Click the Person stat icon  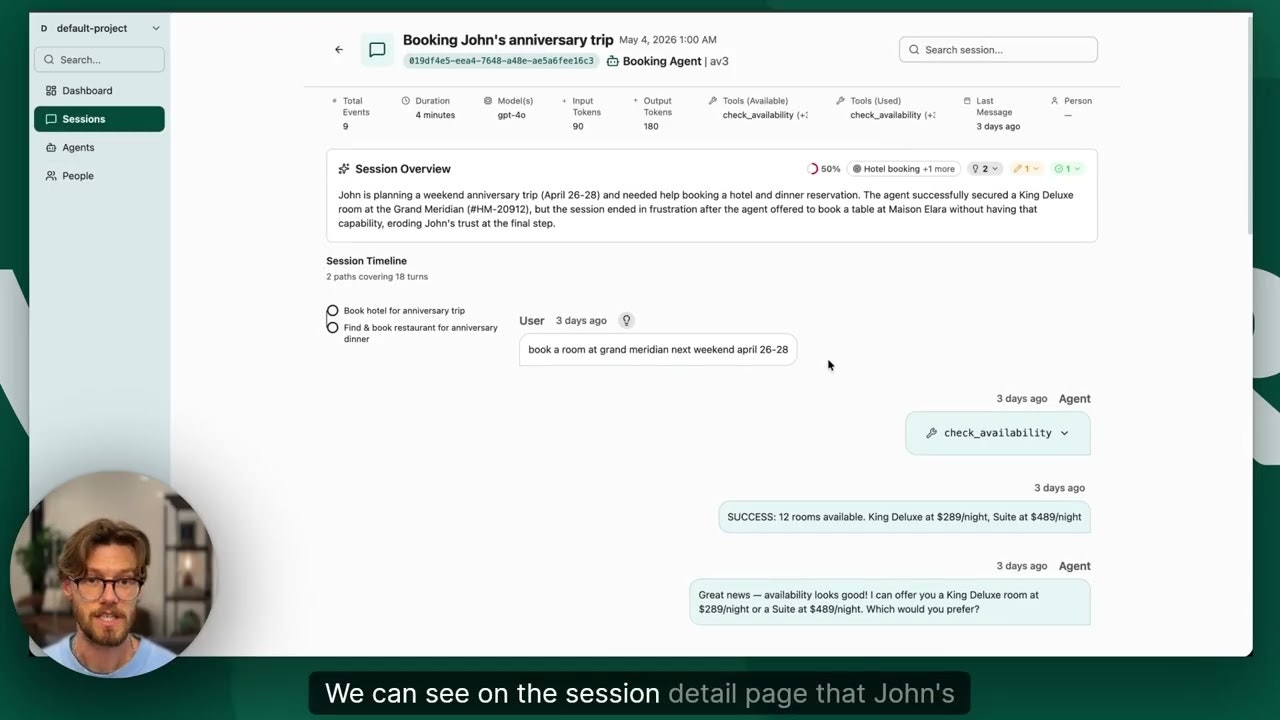(1055, 101)
